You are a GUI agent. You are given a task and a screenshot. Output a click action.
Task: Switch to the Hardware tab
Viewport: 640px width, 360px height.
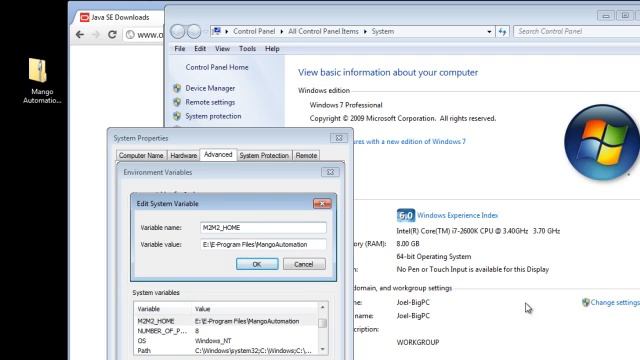pos(184,156)
